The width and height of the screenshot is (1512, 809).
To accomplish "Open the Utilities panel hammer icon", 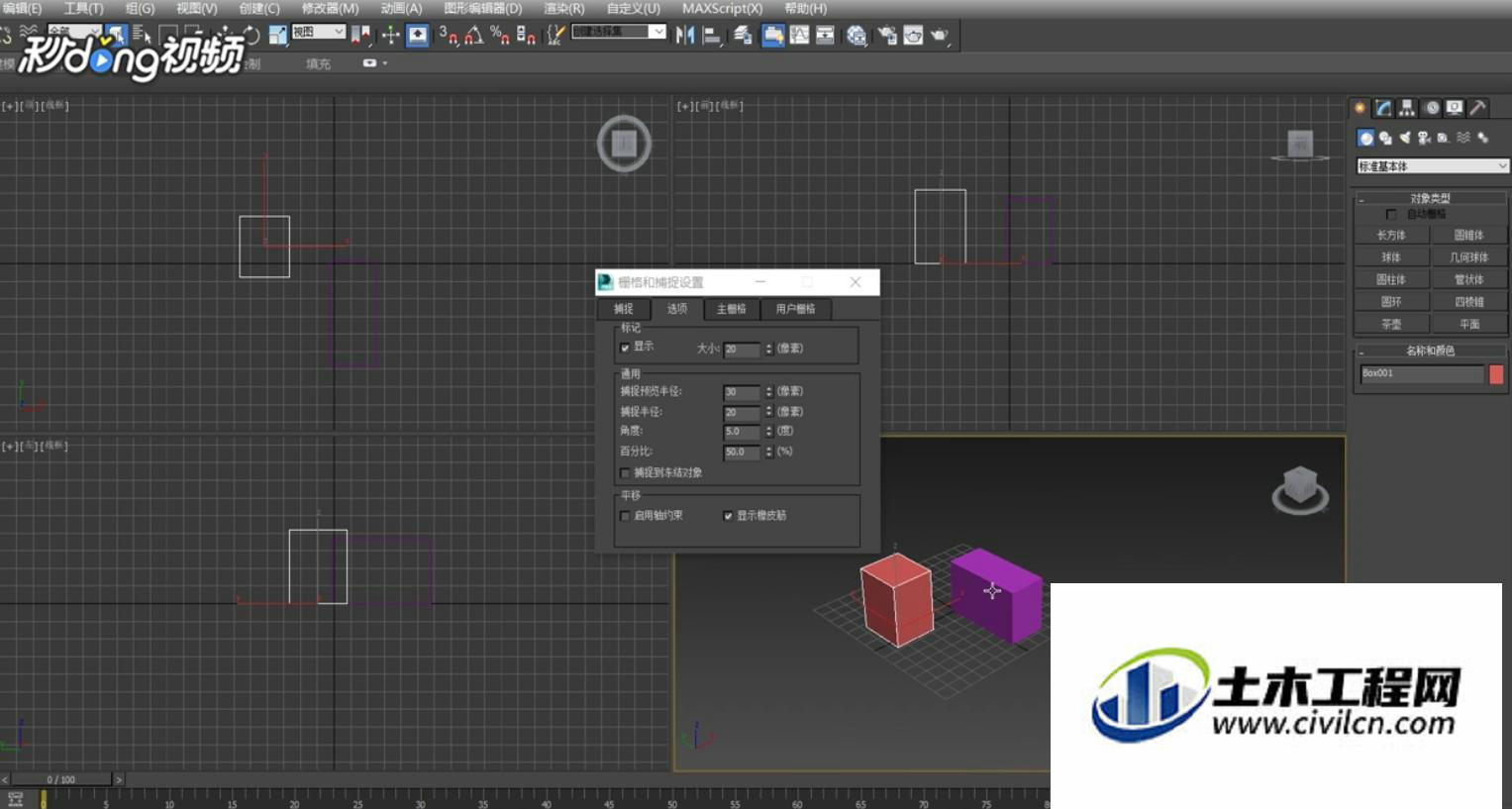I will (x=1477, y=108).
